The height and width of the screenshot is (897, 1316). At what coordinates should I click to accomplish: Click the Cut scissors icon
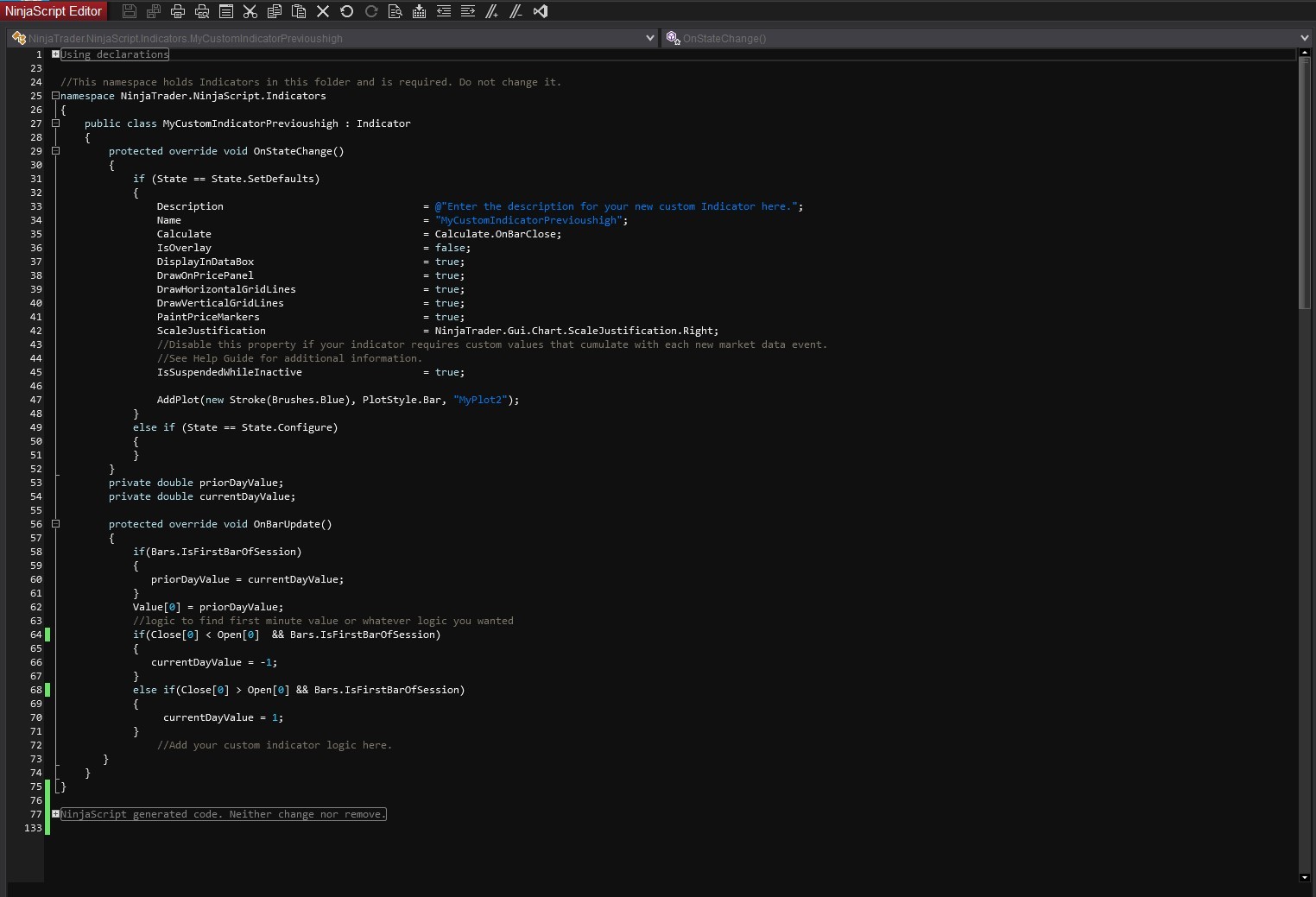pos(250,11)
